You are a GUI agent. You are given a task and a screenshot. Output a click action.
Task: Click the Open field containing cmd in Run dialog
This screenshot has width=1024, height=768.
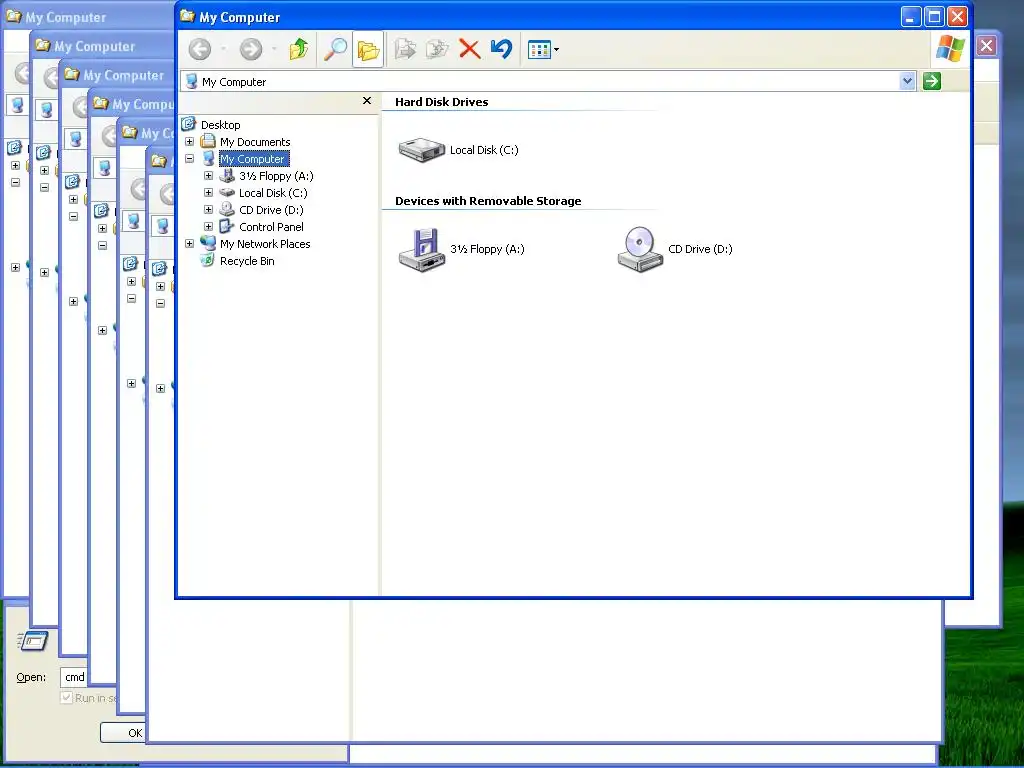point(74,677)
